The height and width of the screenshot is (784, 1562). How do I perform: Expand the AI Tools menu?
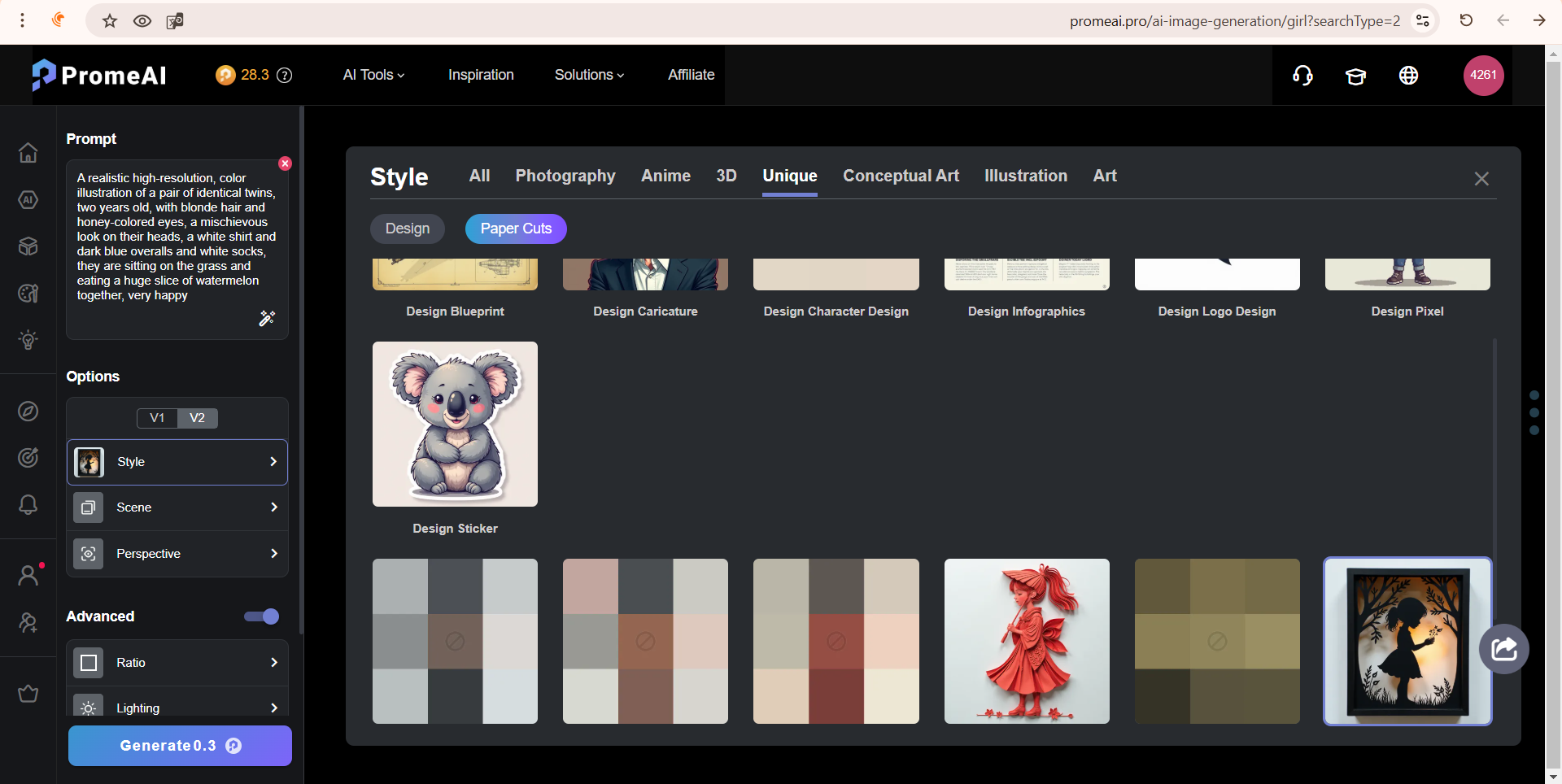click(373, 75)
